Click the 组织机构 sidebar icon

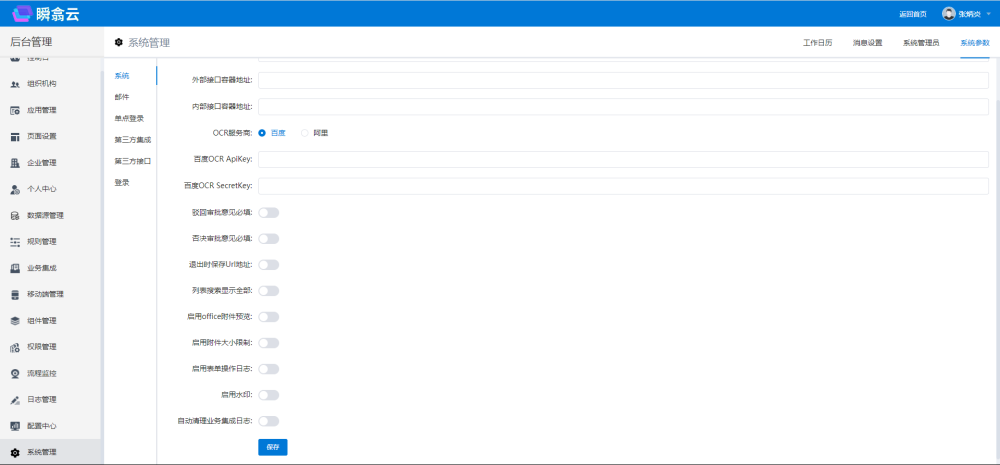click(x=15, y=84)
